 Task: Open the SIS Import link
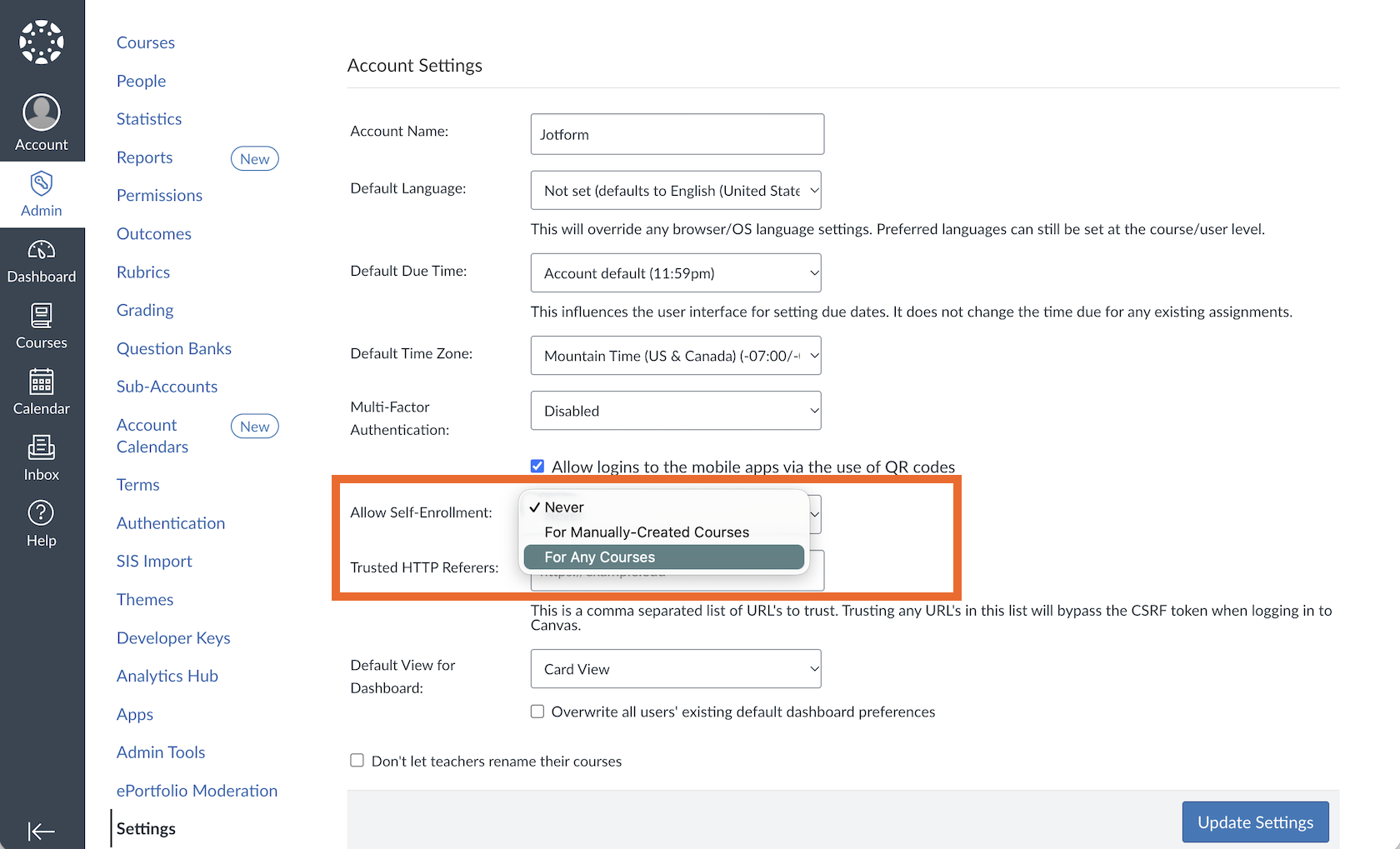[x=154, y=562]
